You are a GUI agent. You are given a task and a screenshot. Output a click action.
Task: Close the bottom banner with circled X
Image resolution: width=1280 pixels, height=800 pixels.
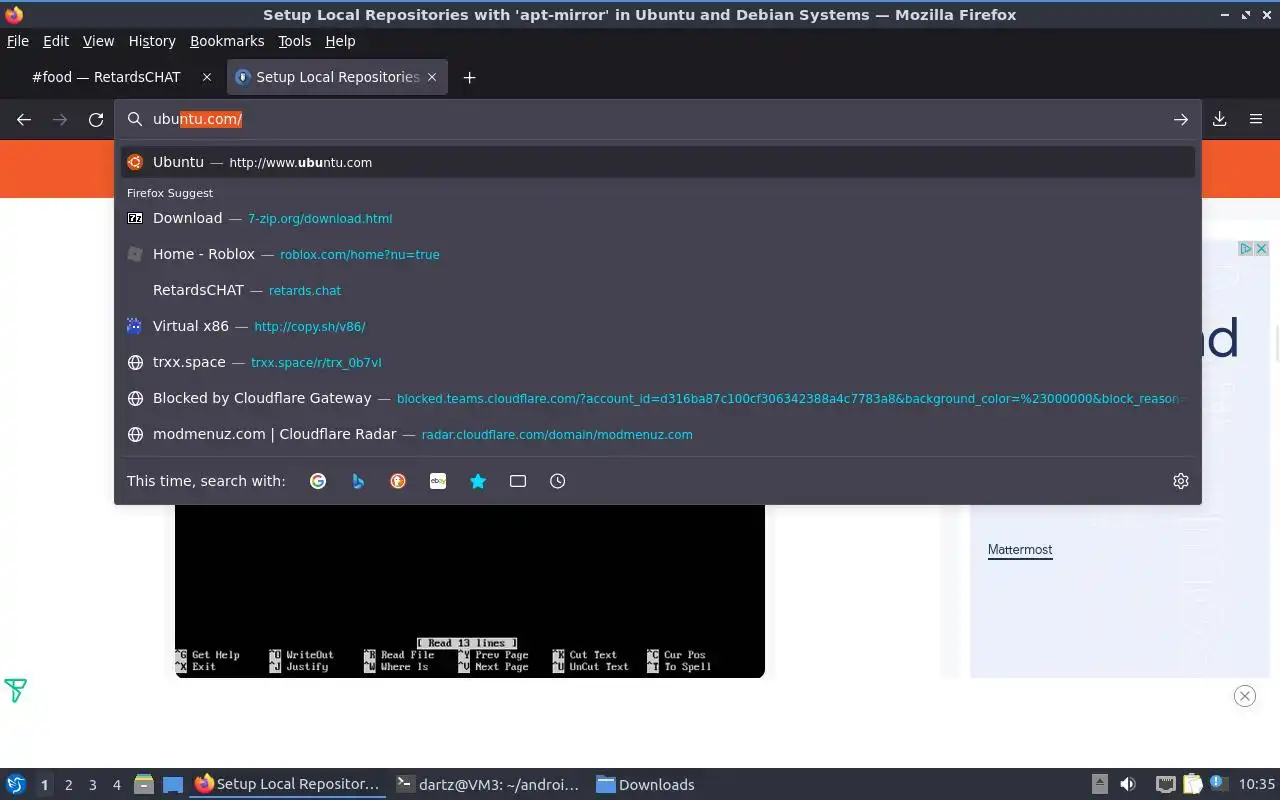1245,696
